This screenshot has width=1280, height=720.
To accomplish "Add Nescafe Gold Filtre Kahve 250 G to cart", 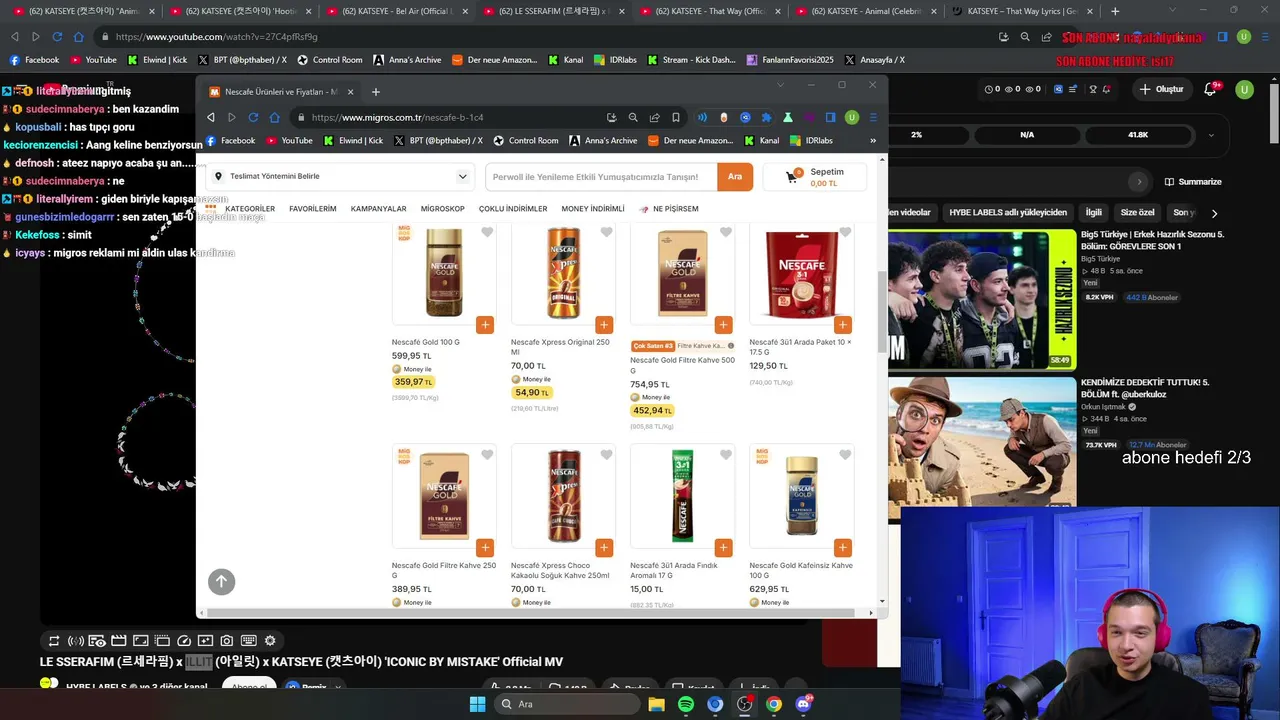I will (485, 548).
